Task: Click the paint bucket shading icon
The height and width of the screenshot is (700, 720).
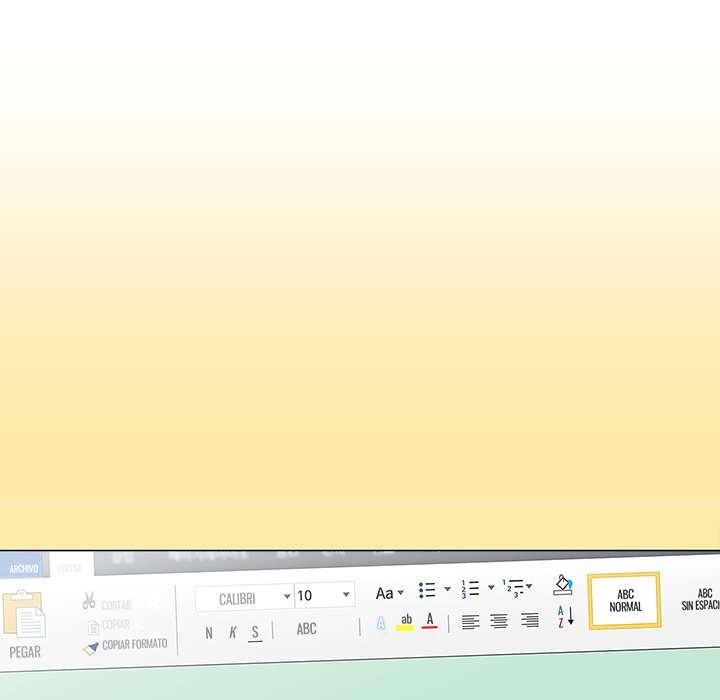Action: point(563,585)
